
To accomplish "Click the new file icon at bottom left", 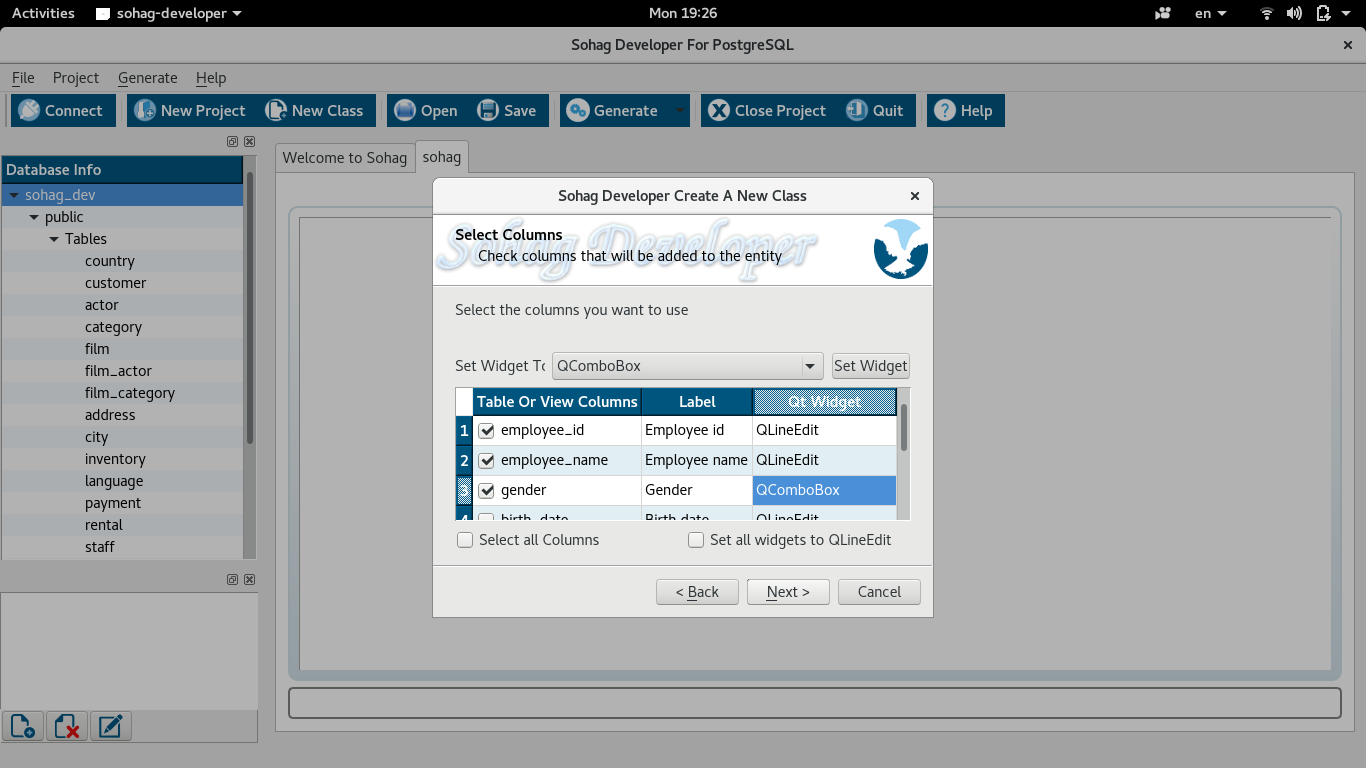I will tap(23, 726).
